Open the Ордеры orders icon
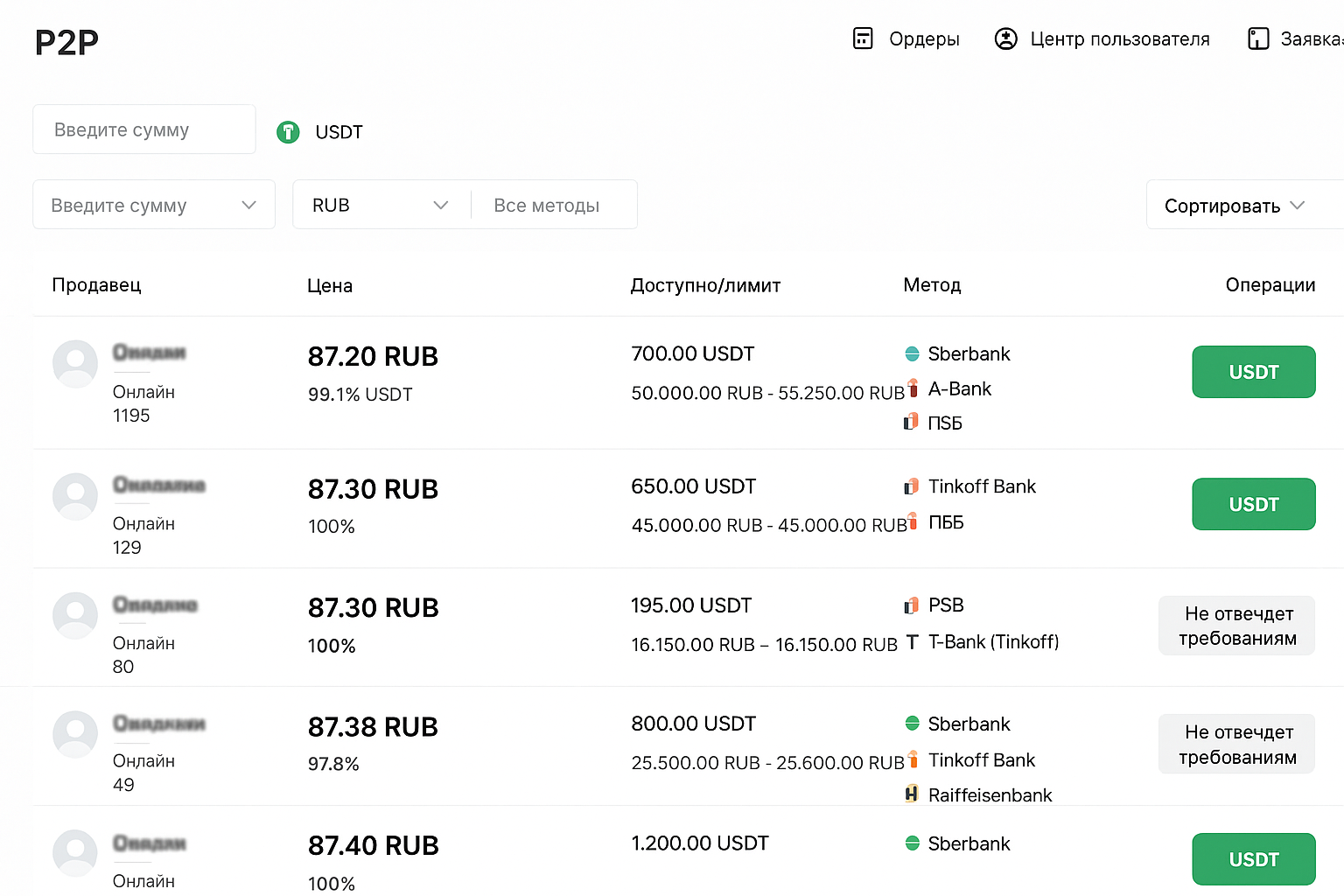This screenshot has width=1344, height=896. pyautogui.click(x=863, y=38)
